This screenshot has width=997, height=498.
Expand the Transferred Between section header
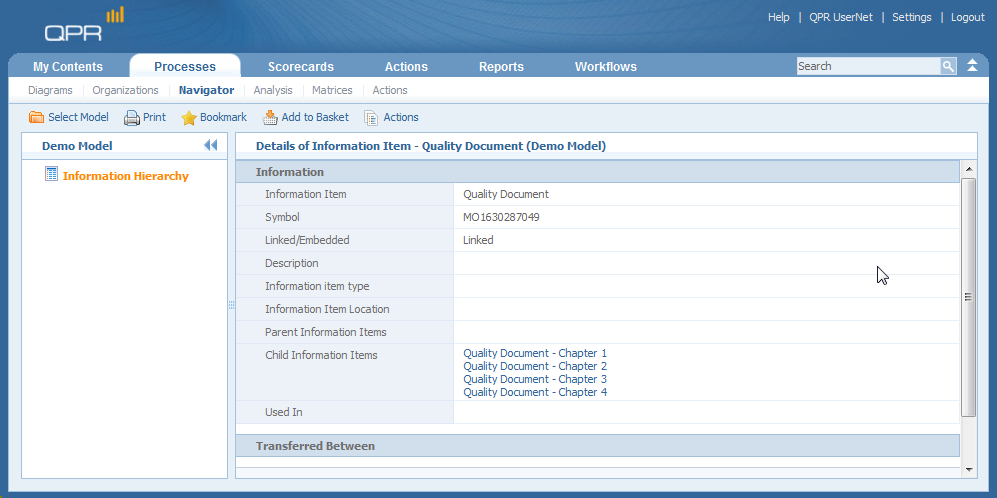click(315, 445)
